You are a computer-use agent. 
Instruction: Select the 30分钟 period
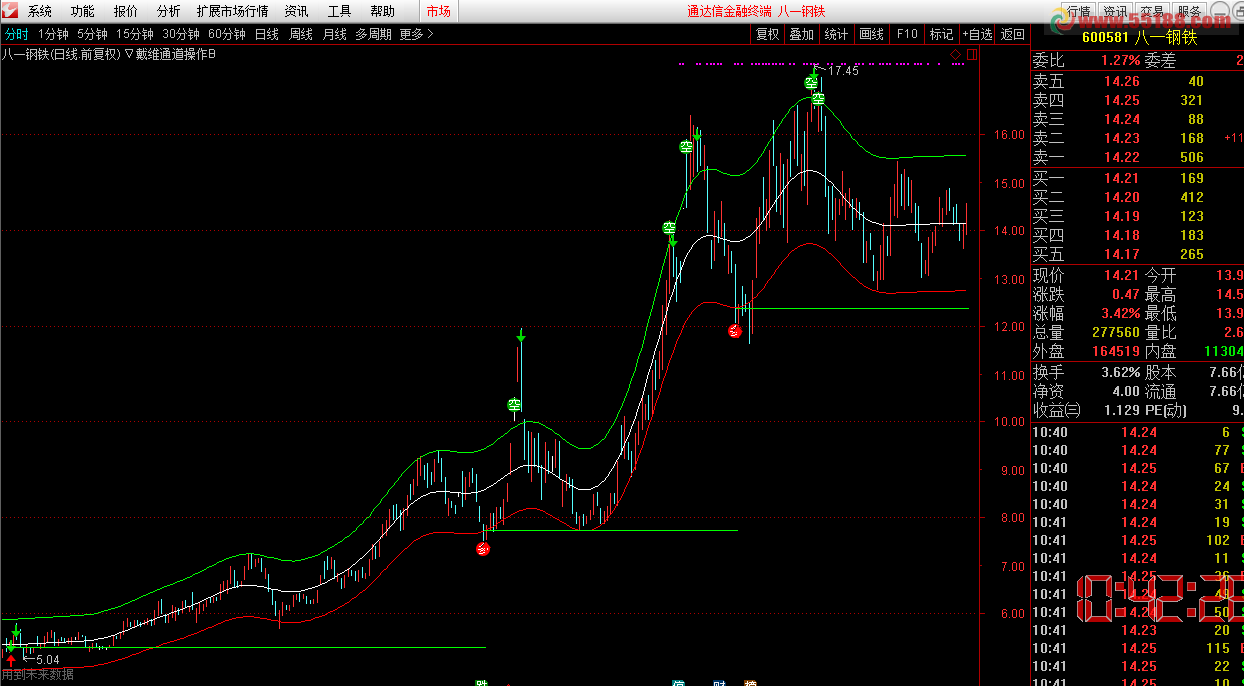(181, 34)
